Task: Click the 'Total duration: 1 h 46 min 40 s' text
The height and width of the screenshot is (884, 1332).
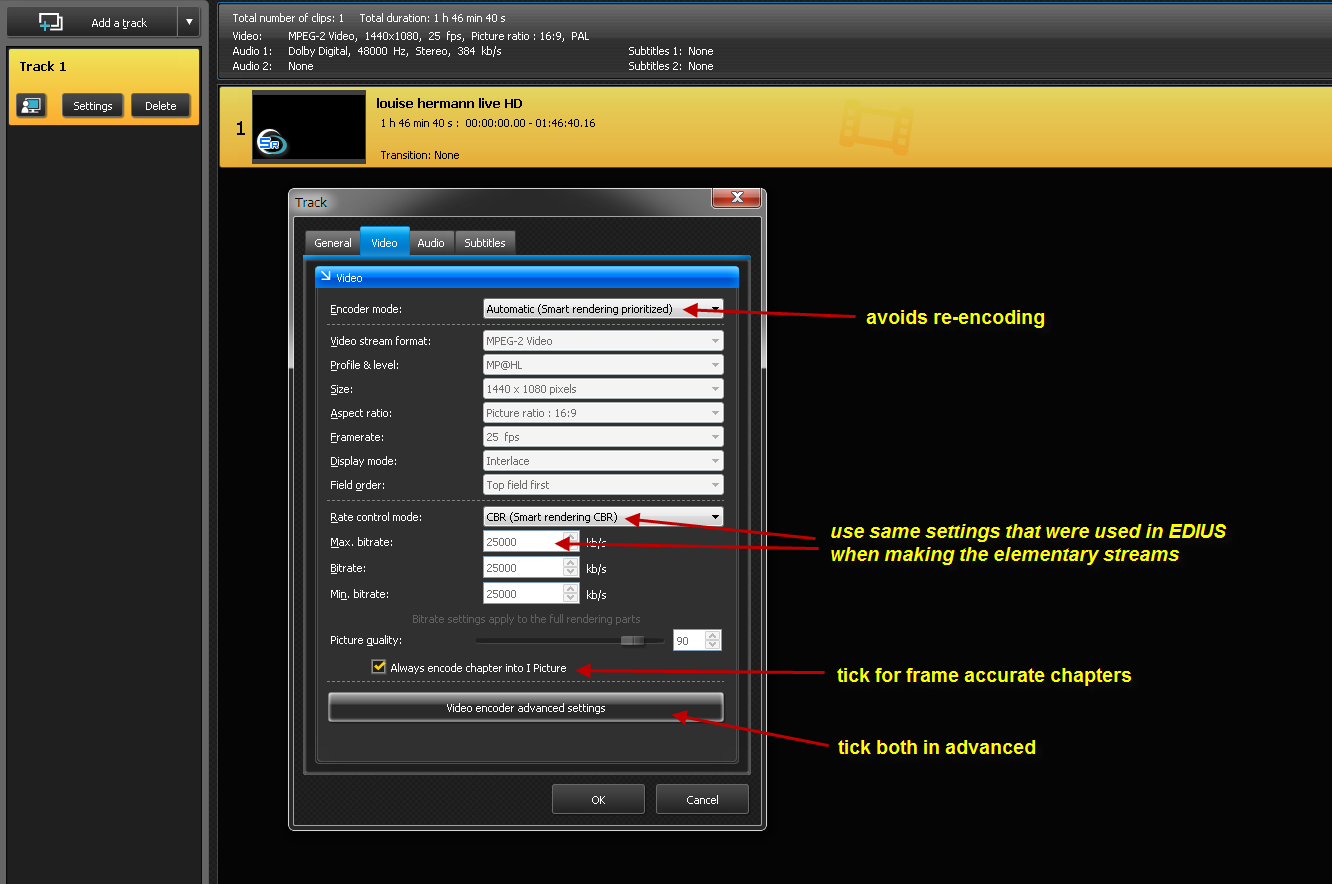Action: tap(430, 18)
